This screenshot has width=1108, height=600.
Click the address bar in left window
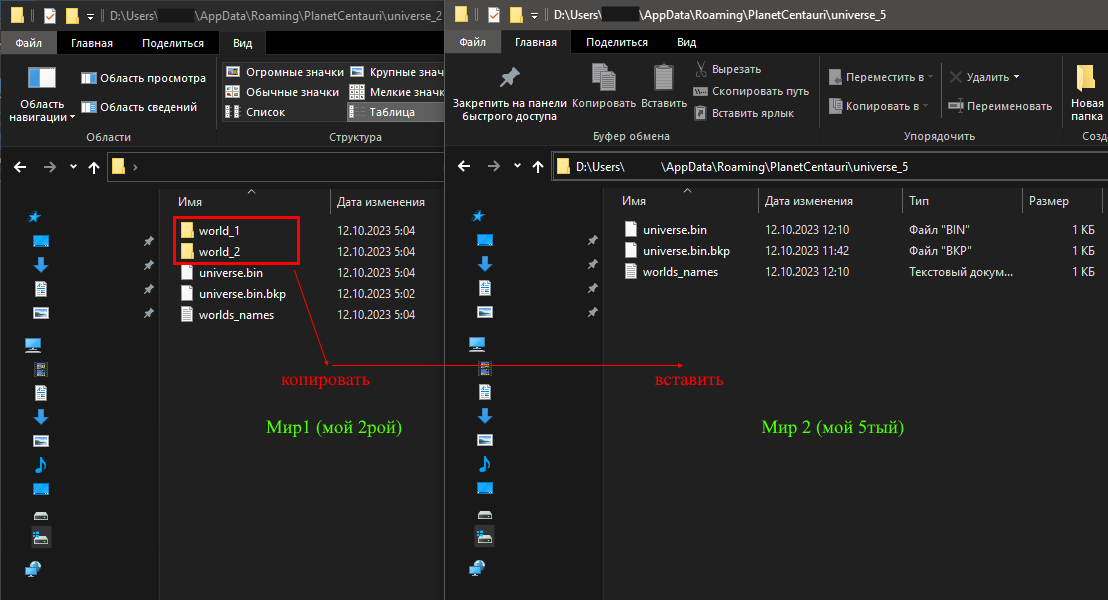pos(276,167)
